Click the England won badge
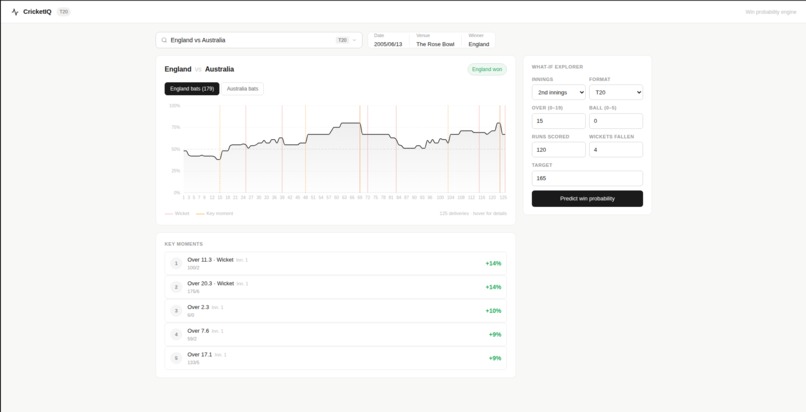This screenshot has width=806, height=412. (x=487, y=69)
